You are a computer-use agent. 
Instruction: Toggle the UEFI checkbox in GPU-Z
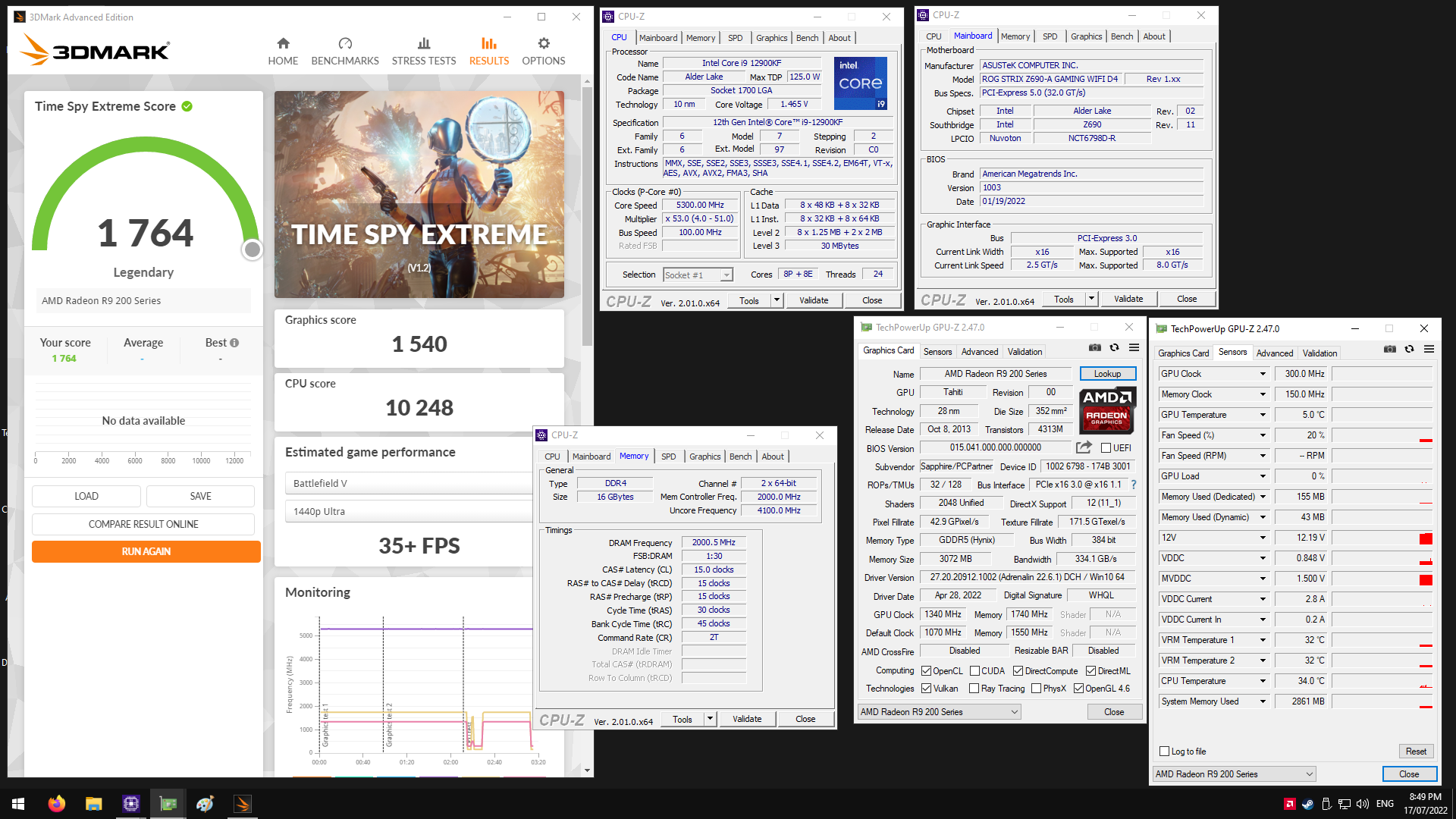(x=1106, y=448)
